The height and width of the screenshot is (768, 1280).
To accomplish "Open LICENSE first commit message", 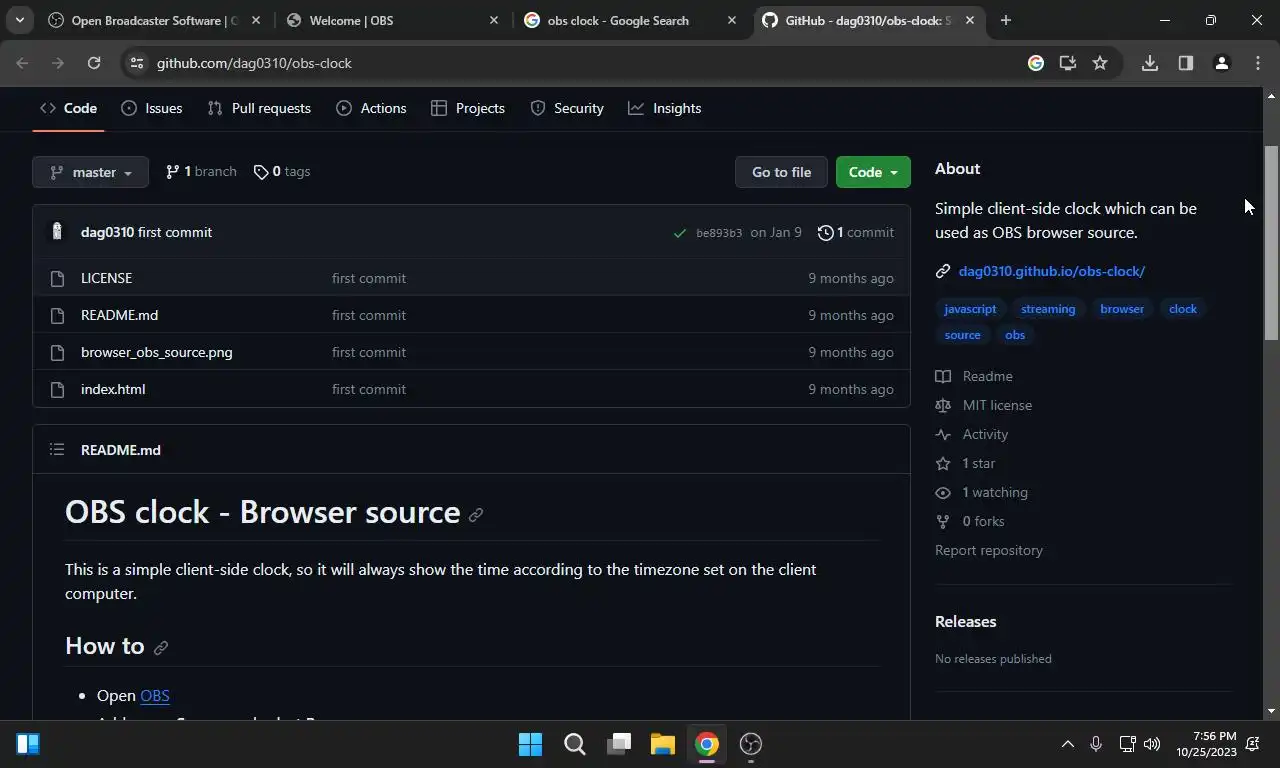I will point(369,278).
